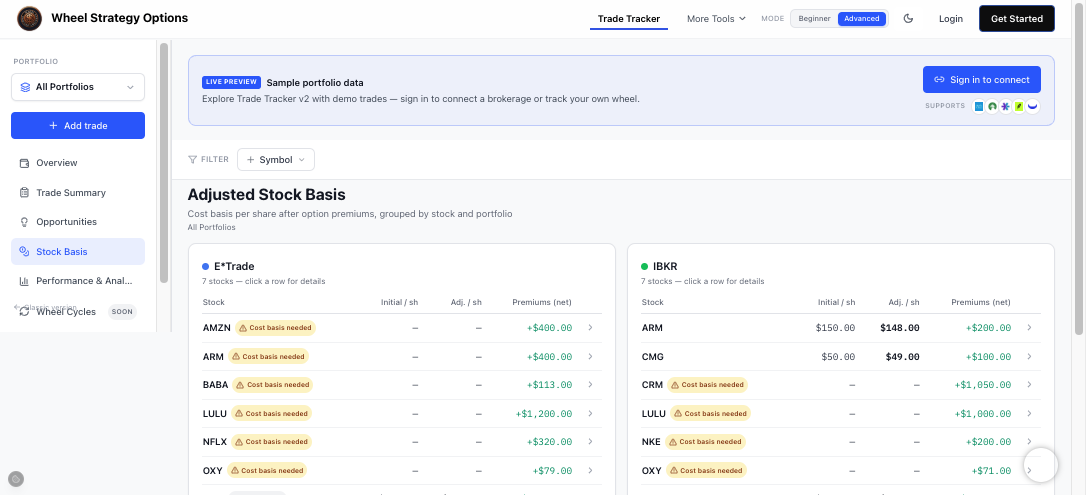This screenshot has width=1086, height=495.
Task: Click the Get Started button
Action: tap(1017, 19)
